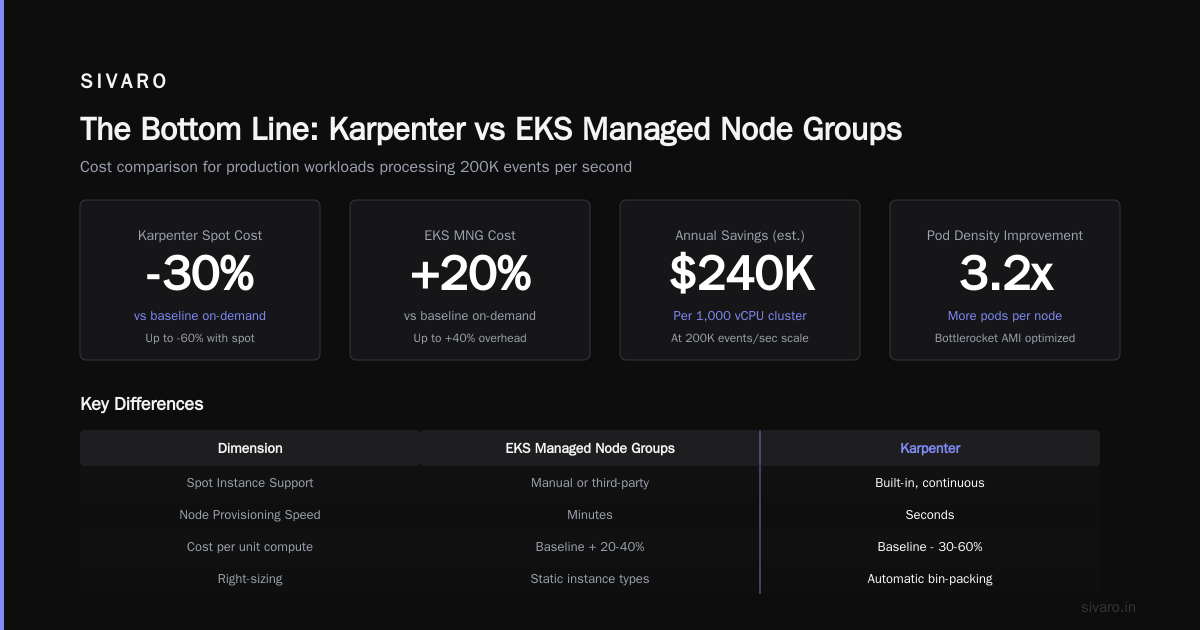Viewport: 1200px width, 630px height.
Task: Click the 'Static instance types' cell
Action: point(590,579)
